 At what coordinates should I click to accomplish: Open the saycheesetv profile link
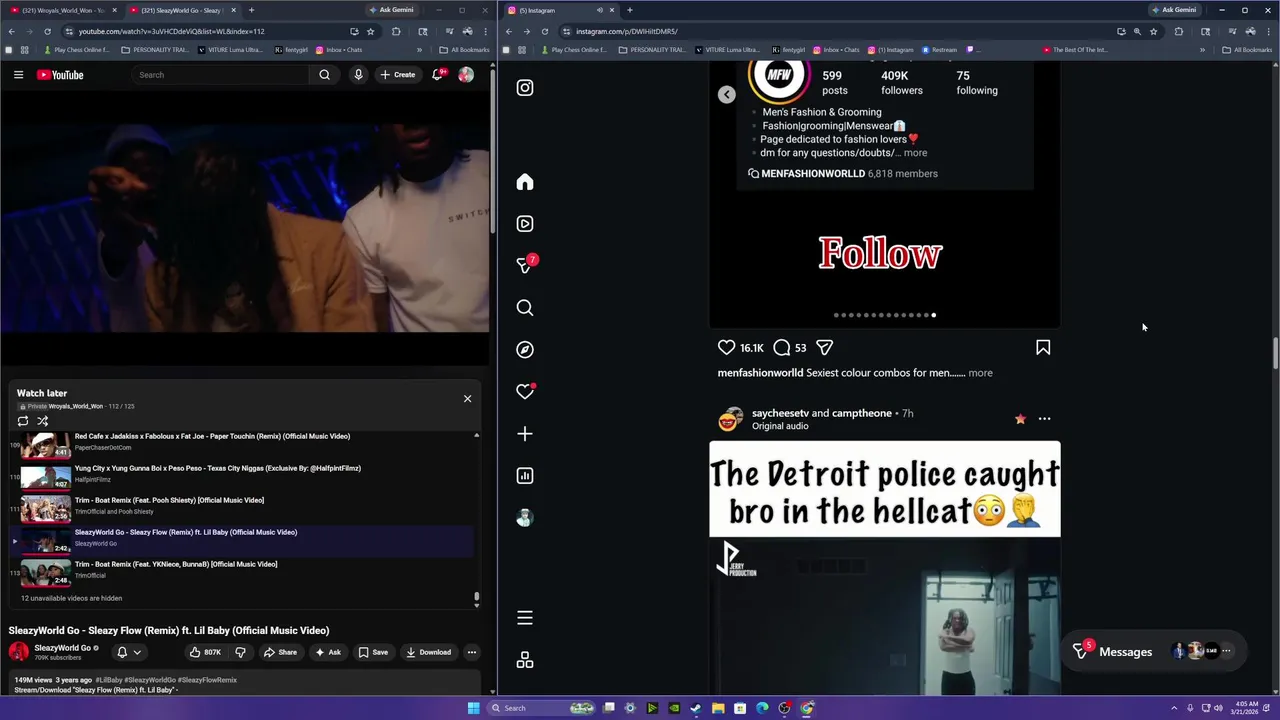780,413
